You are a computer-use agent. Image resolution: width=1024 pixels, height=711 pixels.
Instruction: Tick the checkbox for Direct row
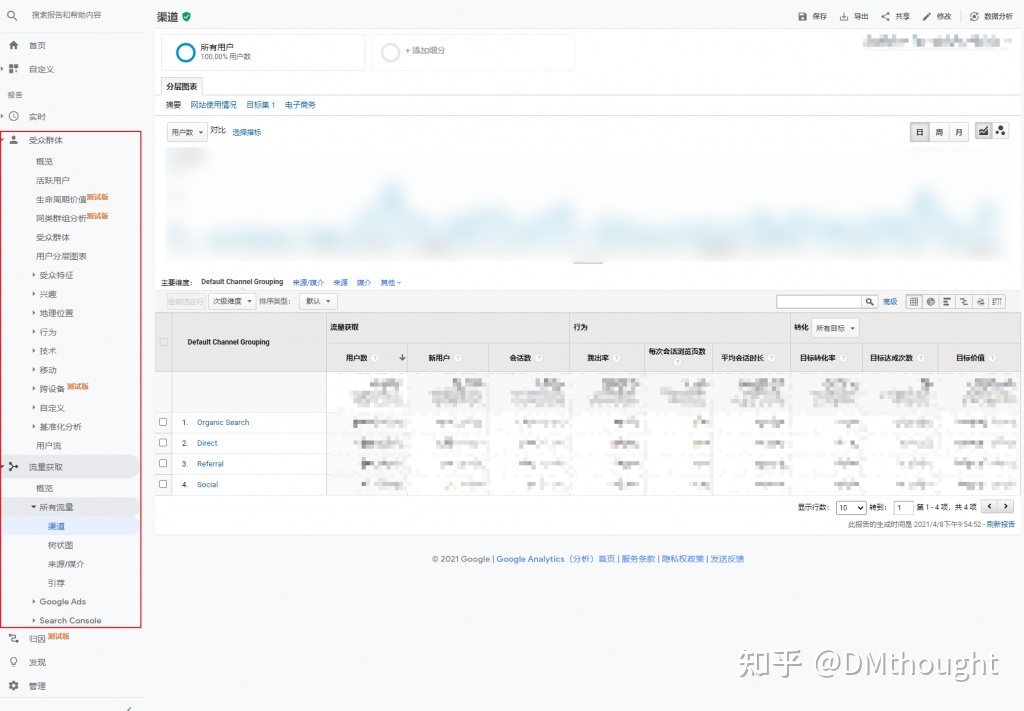pos(163,443)
